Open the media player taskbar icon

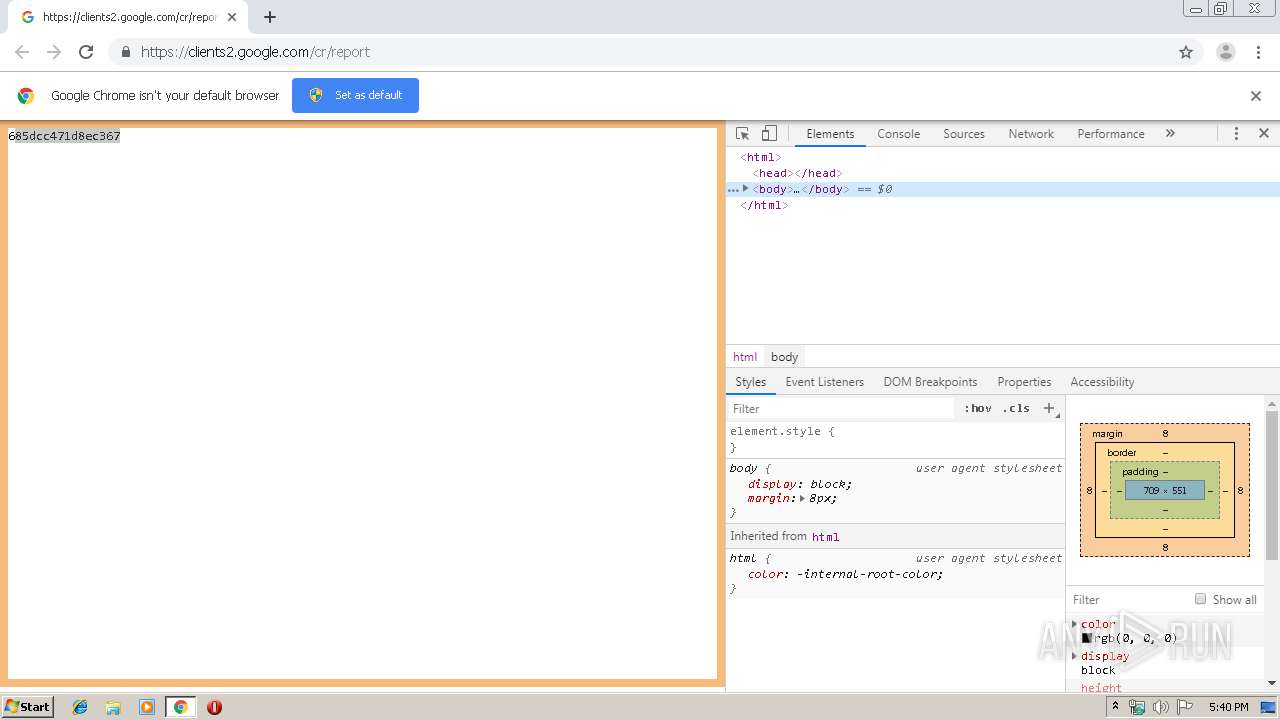147,707
